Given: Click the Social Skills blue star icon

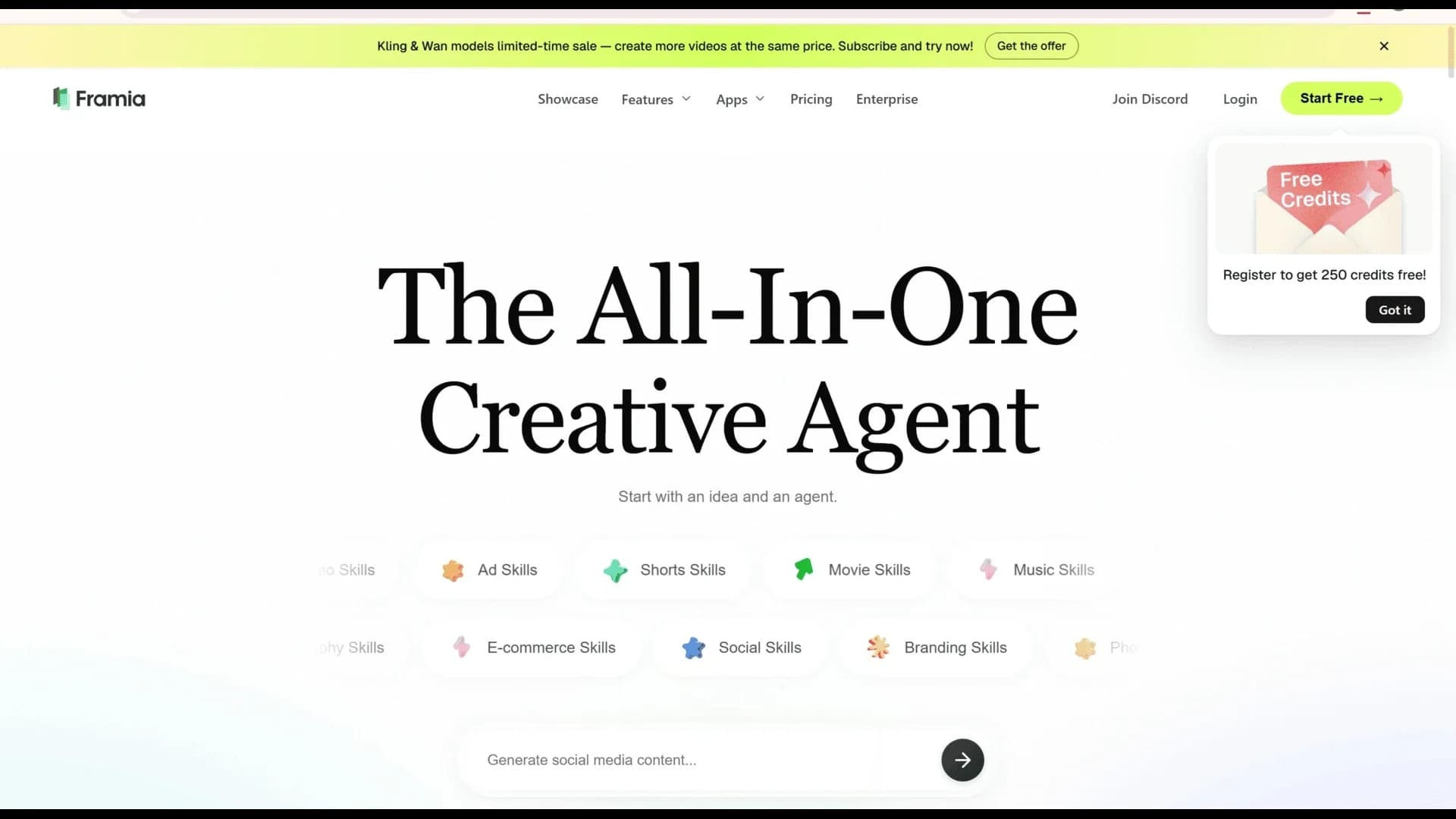Looking at the screenshot, I should point(693,648).
